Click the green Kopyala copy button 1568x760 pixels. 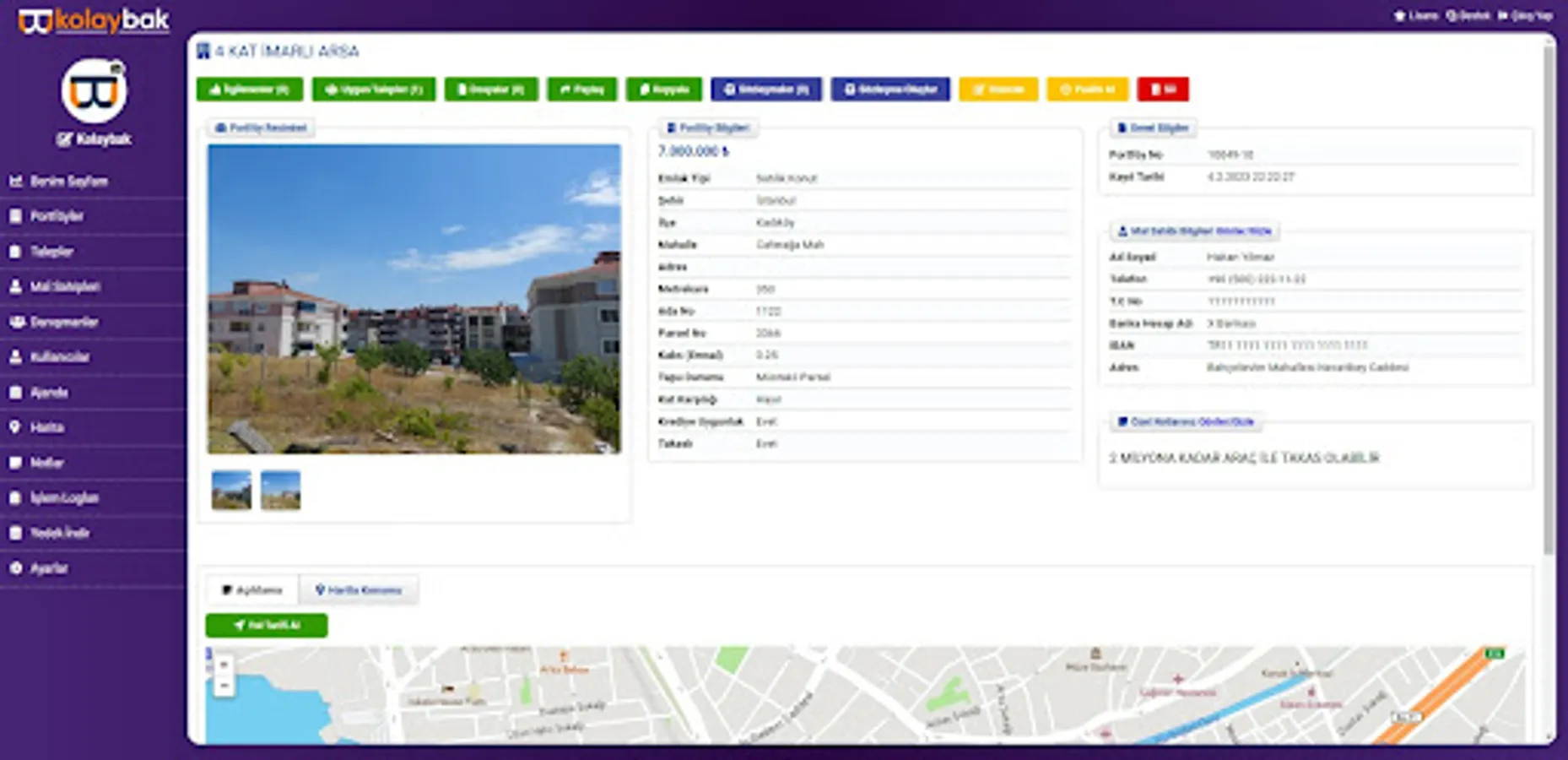coord(664,89)
